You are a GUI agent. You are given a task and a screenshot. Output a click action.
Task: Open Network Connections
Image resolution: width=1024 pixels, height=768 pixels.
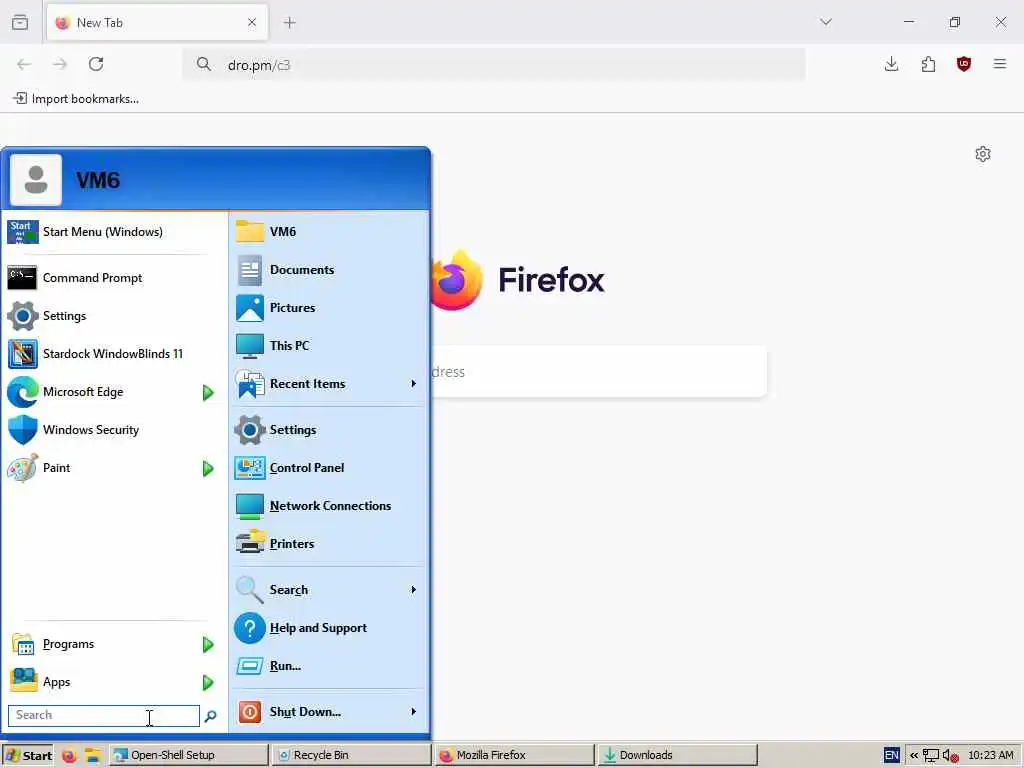click(329, 505)
